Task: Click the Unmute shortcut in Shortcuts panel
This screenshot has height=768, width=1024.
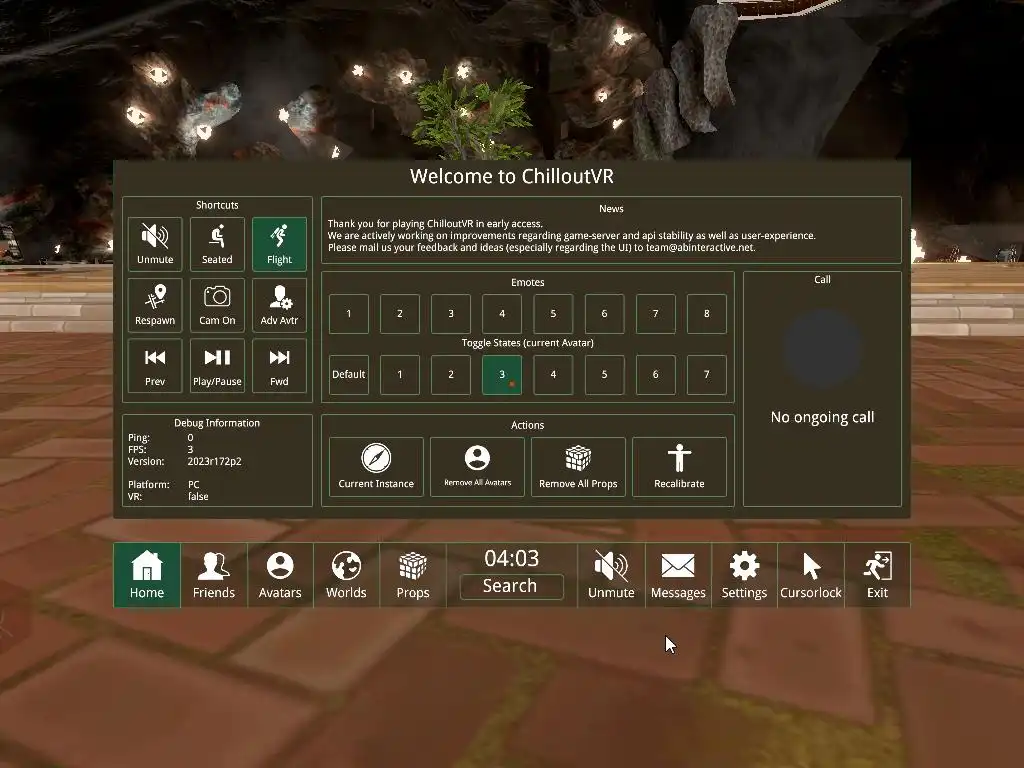Action: pyautogui.click(x=155, y=244)
